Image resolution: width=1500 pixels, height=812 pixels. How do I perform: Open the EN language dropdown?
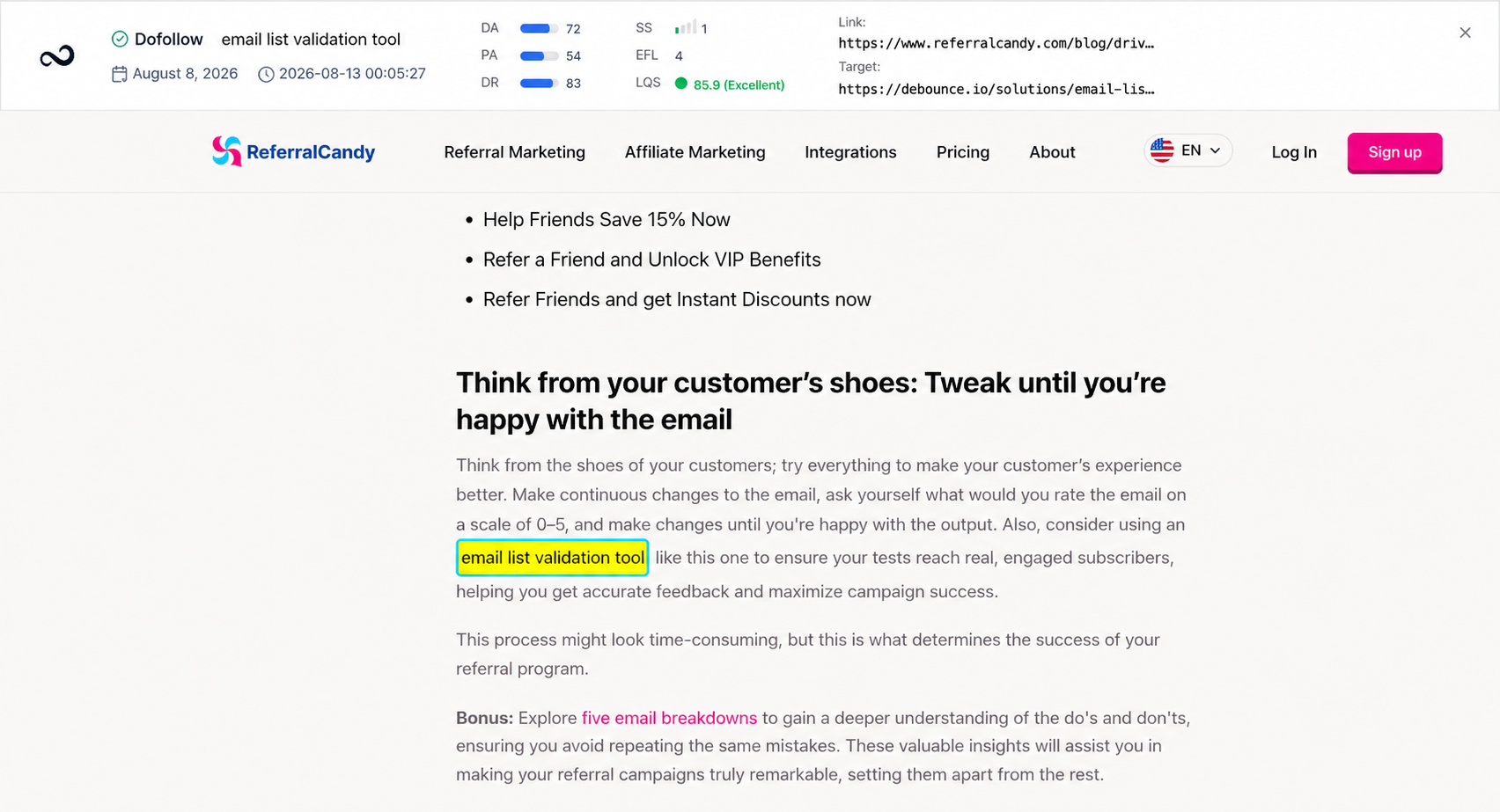pyautogui.click(x=1187, y=150)
